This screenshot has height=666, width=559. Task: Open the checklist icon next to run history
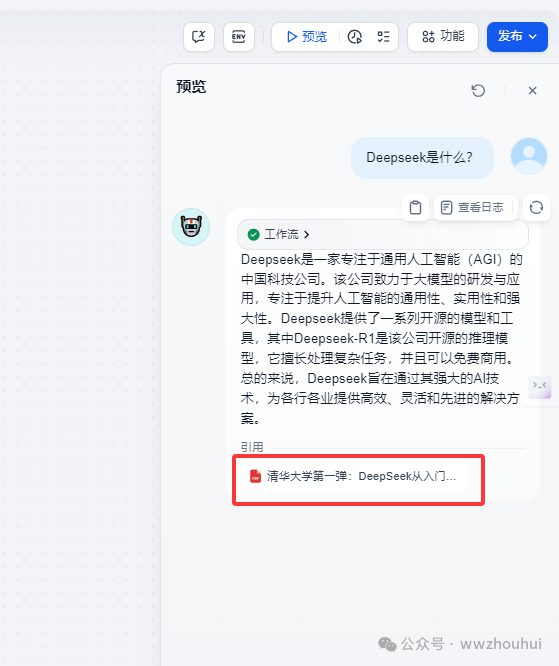point(383,37)
